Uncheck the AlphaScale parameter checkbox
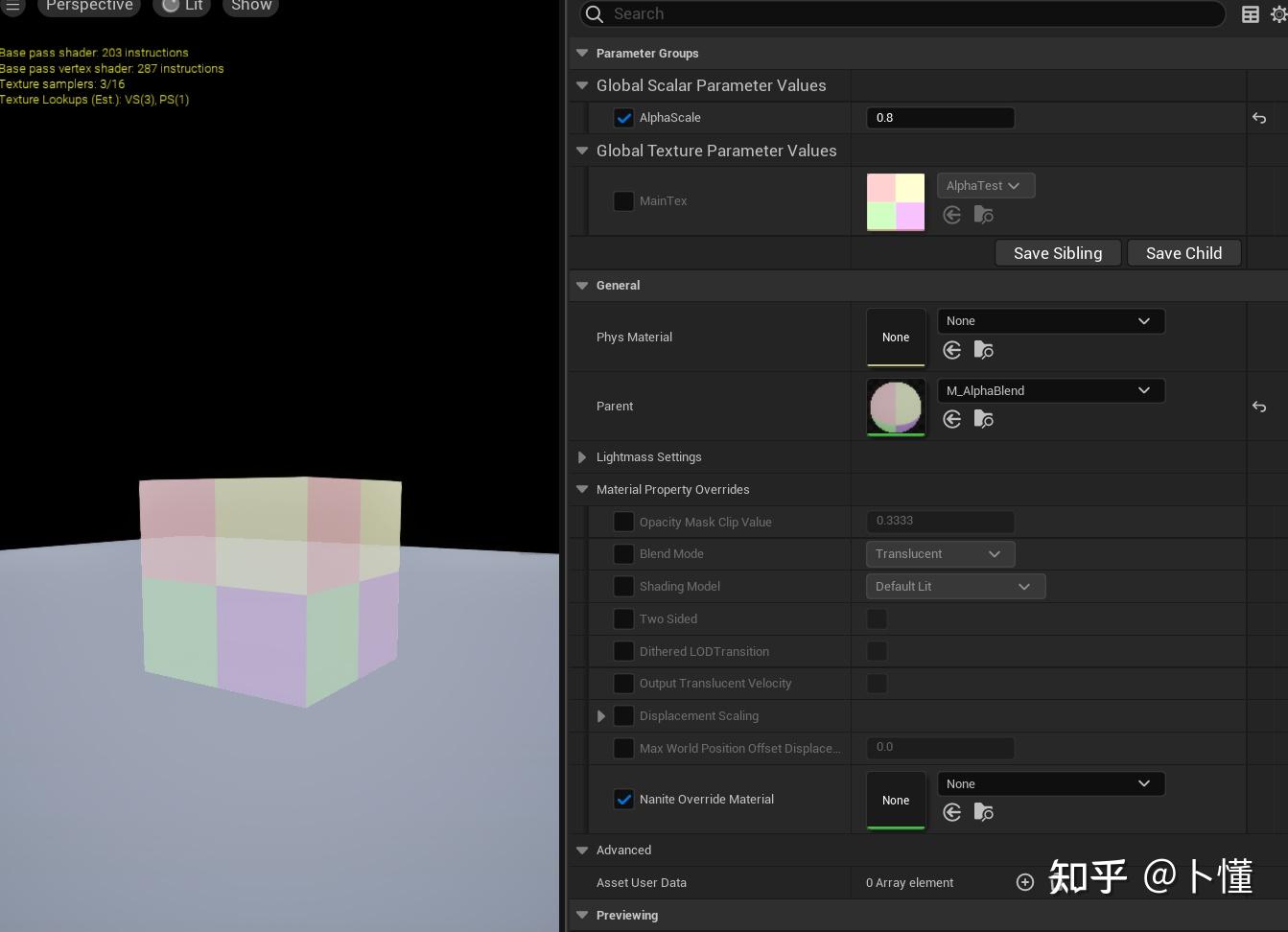Viewport: 1288px width, 932px height. [623, 118]
